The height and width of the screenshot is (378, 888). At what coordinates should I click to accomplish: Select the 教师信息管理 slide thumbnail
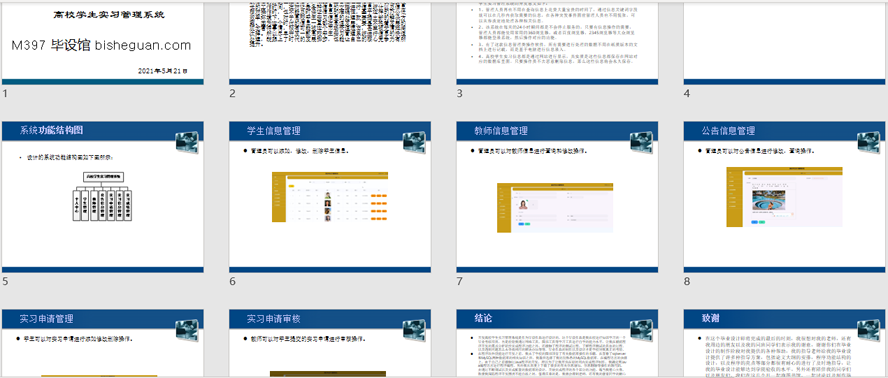557,197
